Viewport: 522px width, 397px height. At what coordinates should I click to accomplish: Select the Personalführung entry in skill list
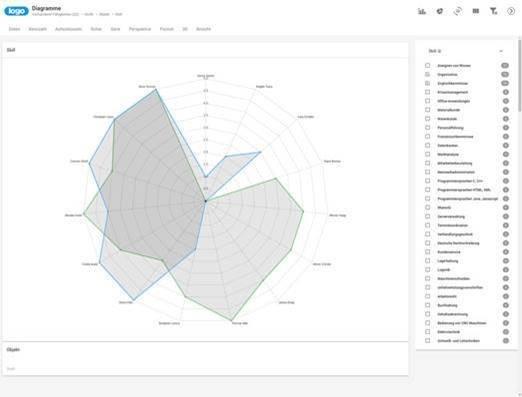pos(450,128)
